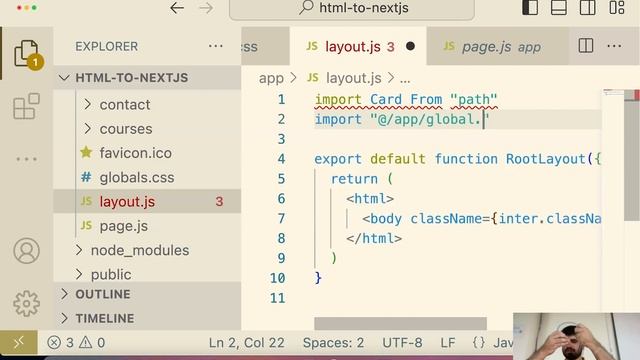
Task: Expand the node_modules folder
Action: pyautogui.click(x=147, y=250)
